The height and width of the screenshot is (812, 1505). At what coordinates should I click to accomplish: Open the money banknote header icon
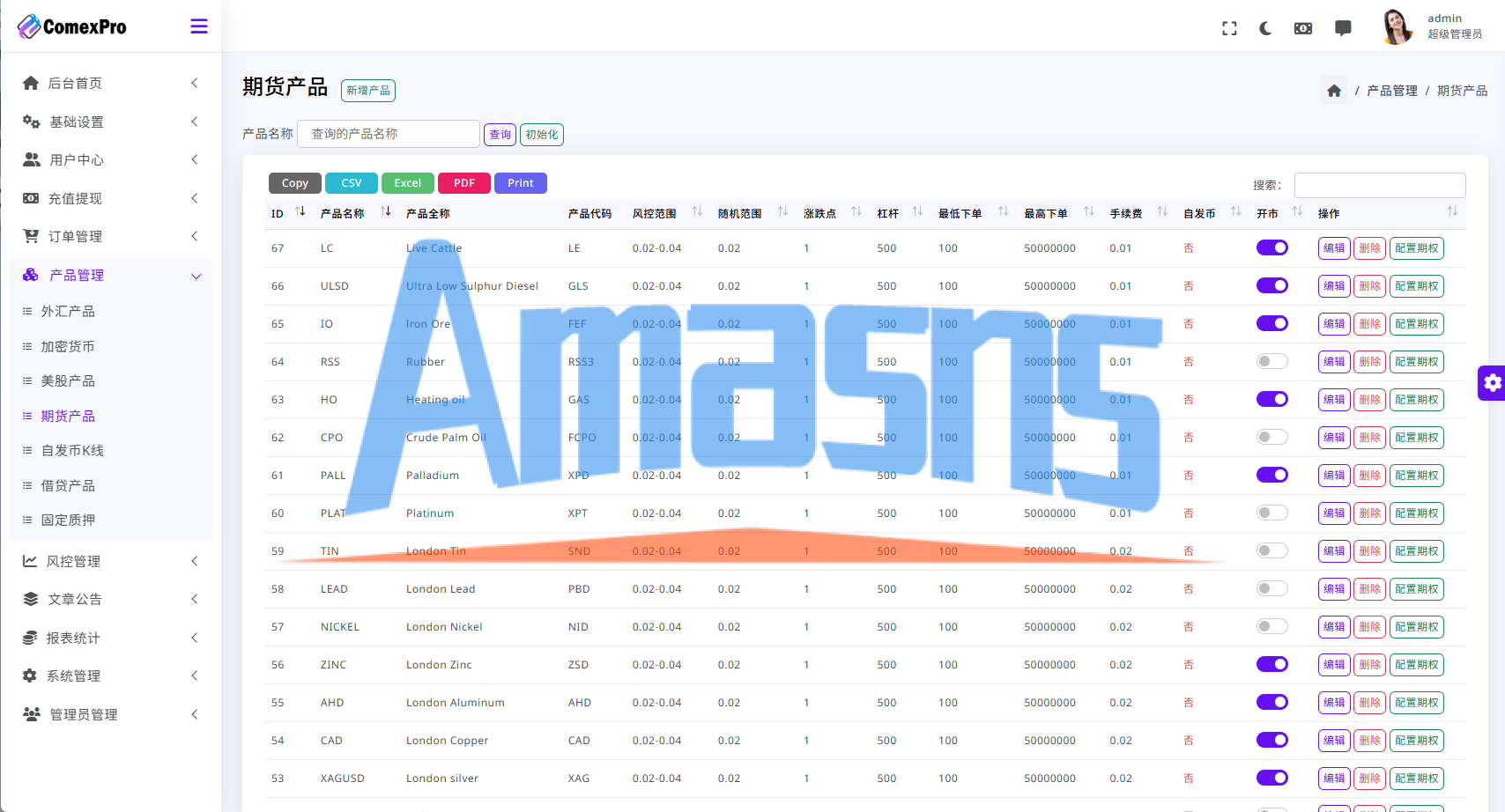pos(1302,28)
